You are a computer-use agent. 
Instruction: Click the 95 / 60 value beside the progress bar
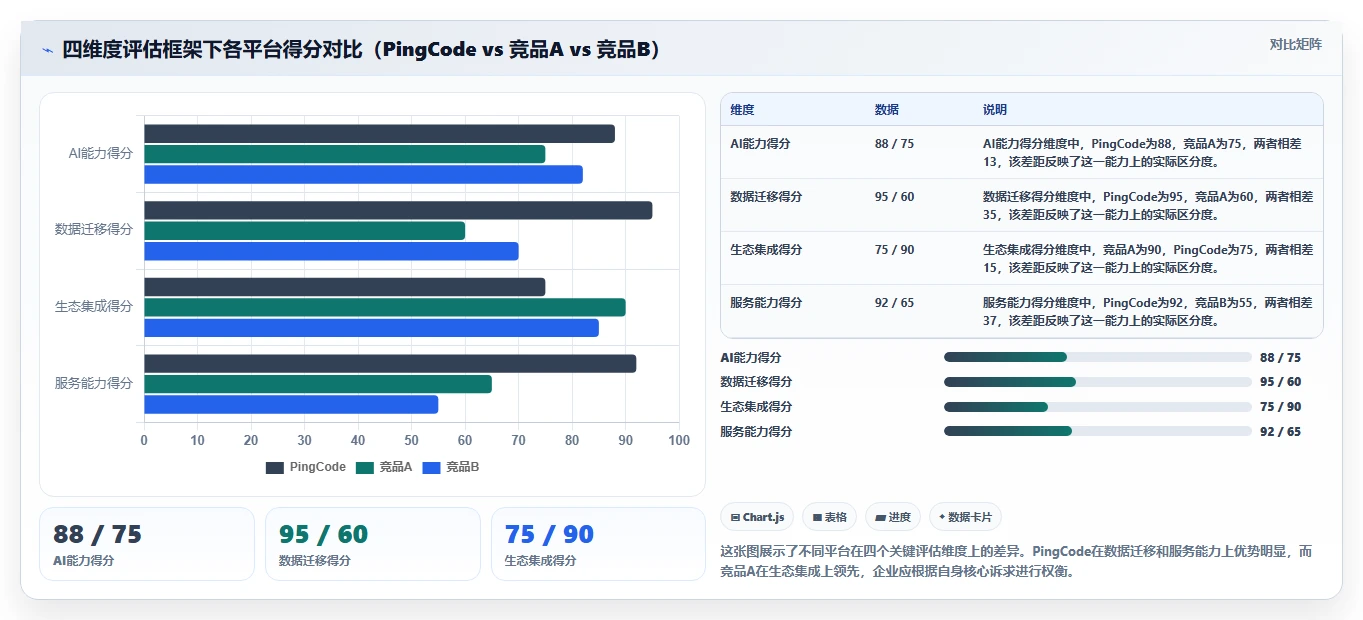pos(1280,382)
